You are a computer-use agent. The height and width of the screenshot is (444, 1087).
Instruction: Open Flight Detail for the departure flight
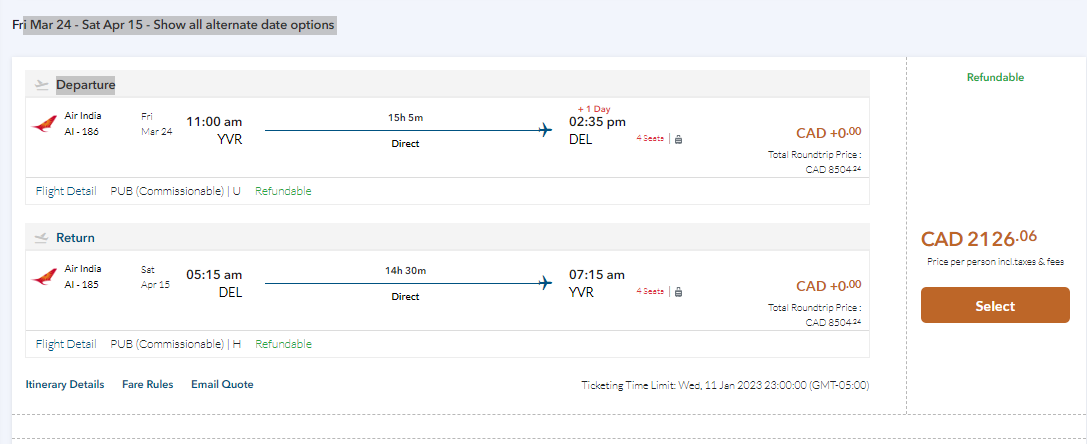[x=66, y=191]
